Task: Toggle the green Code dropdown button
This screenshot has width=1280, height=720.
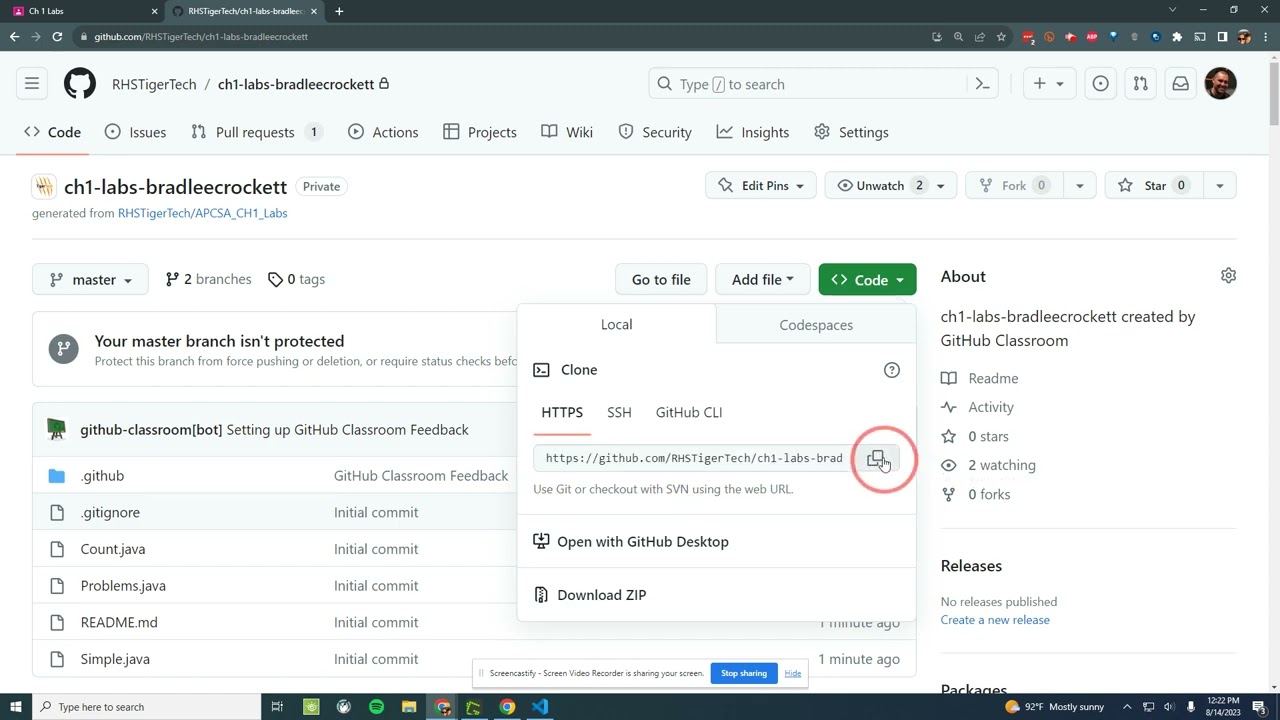Action: pos(867,279)
